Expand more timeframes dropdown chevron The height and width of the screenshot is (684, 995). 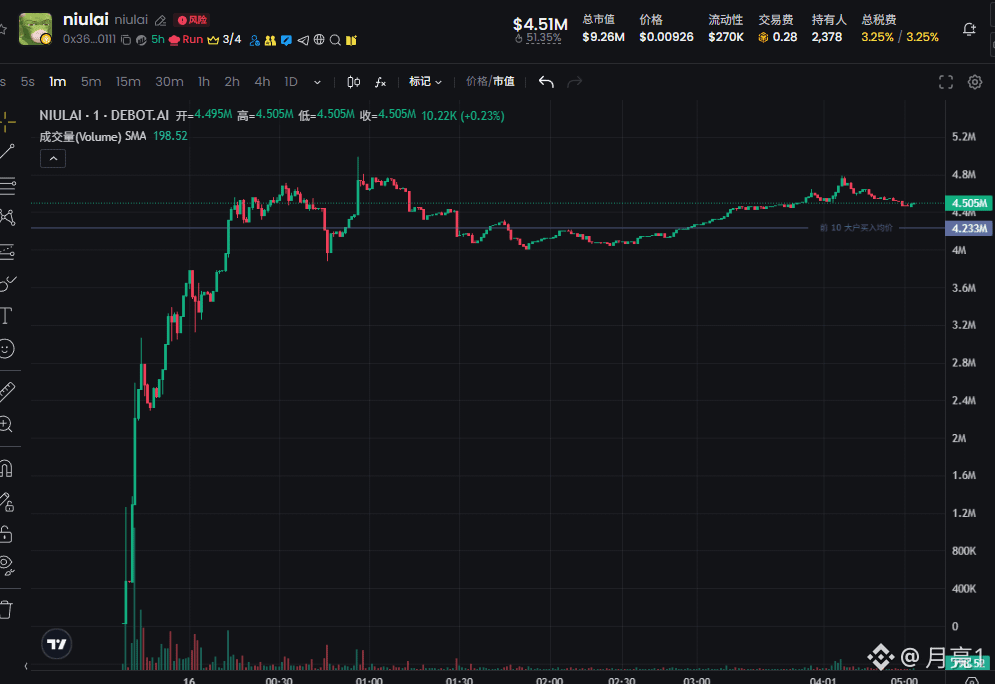pyautogui.click(x=317, y=82)
